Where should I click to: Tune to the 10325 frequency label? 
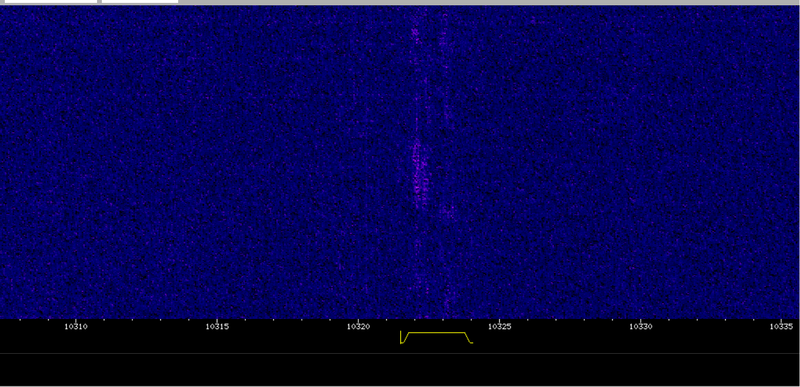pyautogui.click(x=499, y=326)
